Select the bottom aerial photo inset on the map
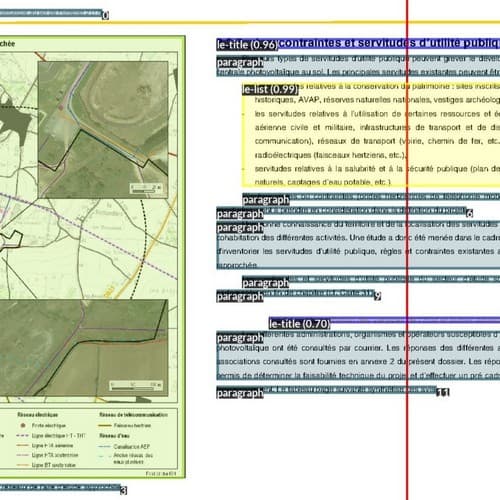Image resolution: width=500 pixels, height=500 pixels. [83, 348]
